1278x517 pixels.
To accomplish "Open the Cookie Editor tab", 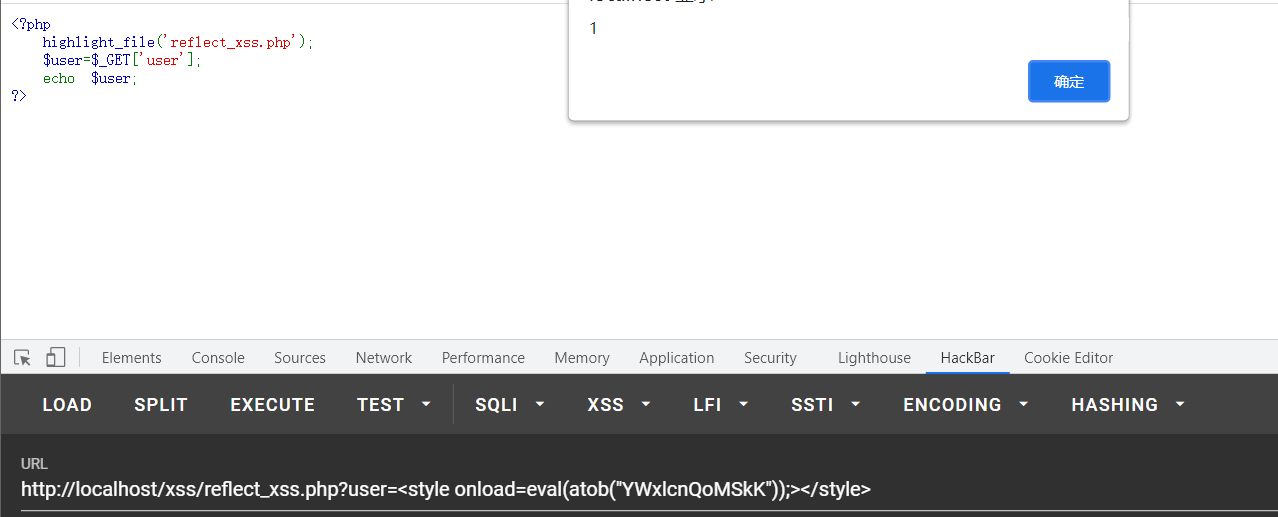I will pyautogui.click(x=1068, y=358).
